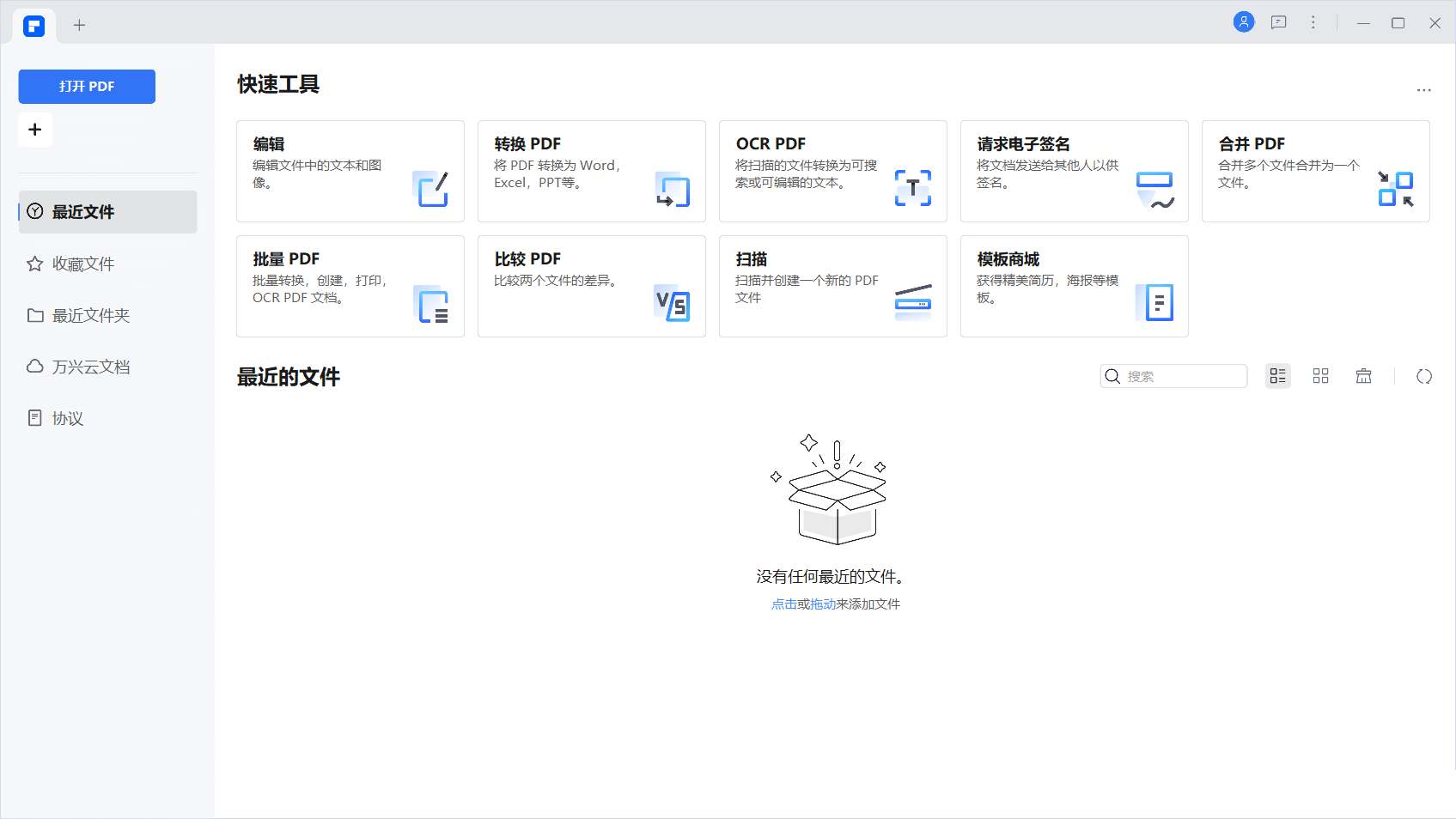Toggle list view for recent files

1277,376
